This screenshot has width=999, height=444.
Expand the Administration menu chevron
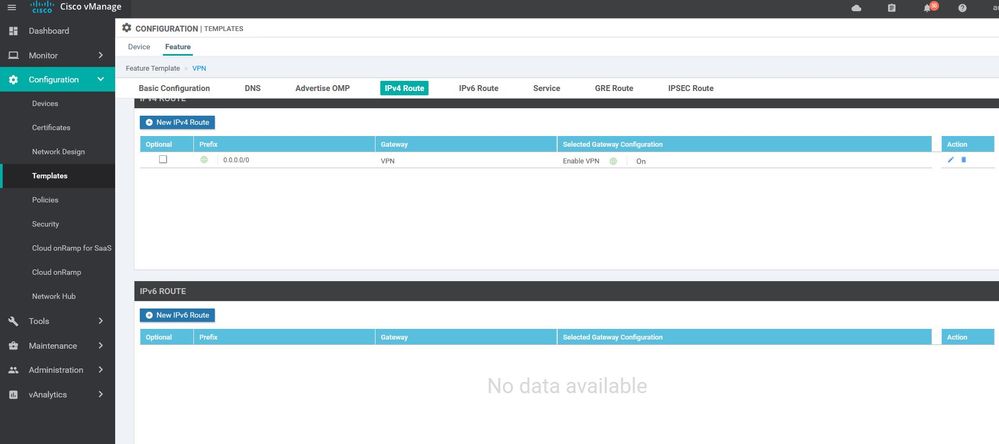pos(101,370)
